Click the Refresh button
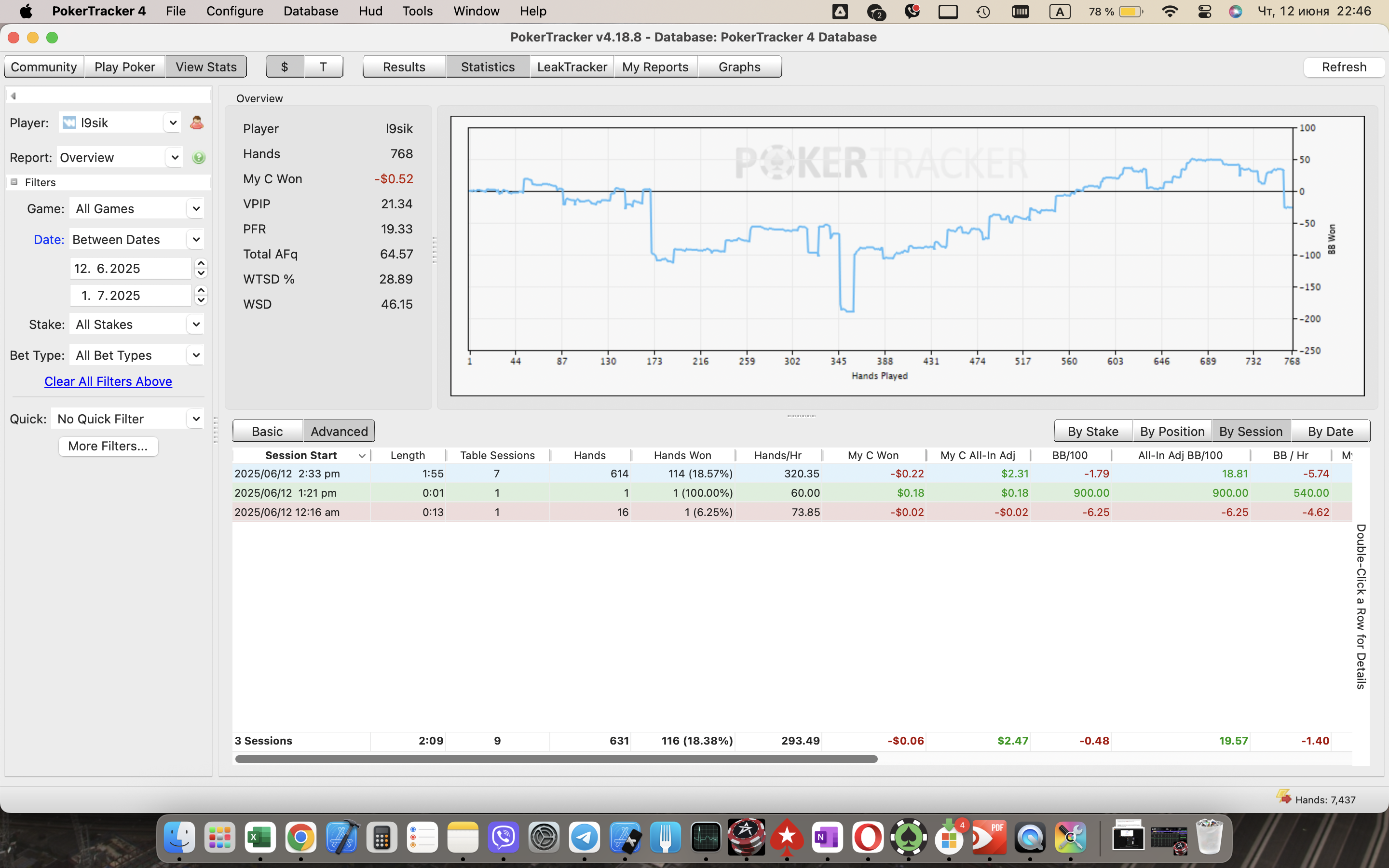Screen dimensions: 1389x868 1344,67
